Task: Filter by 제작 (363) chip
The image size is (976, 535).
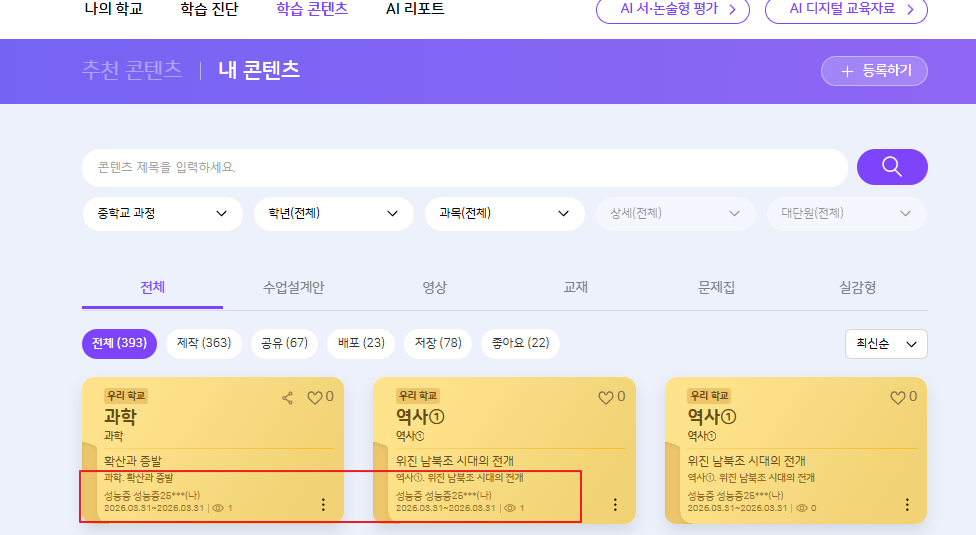Action: point(203,344)
